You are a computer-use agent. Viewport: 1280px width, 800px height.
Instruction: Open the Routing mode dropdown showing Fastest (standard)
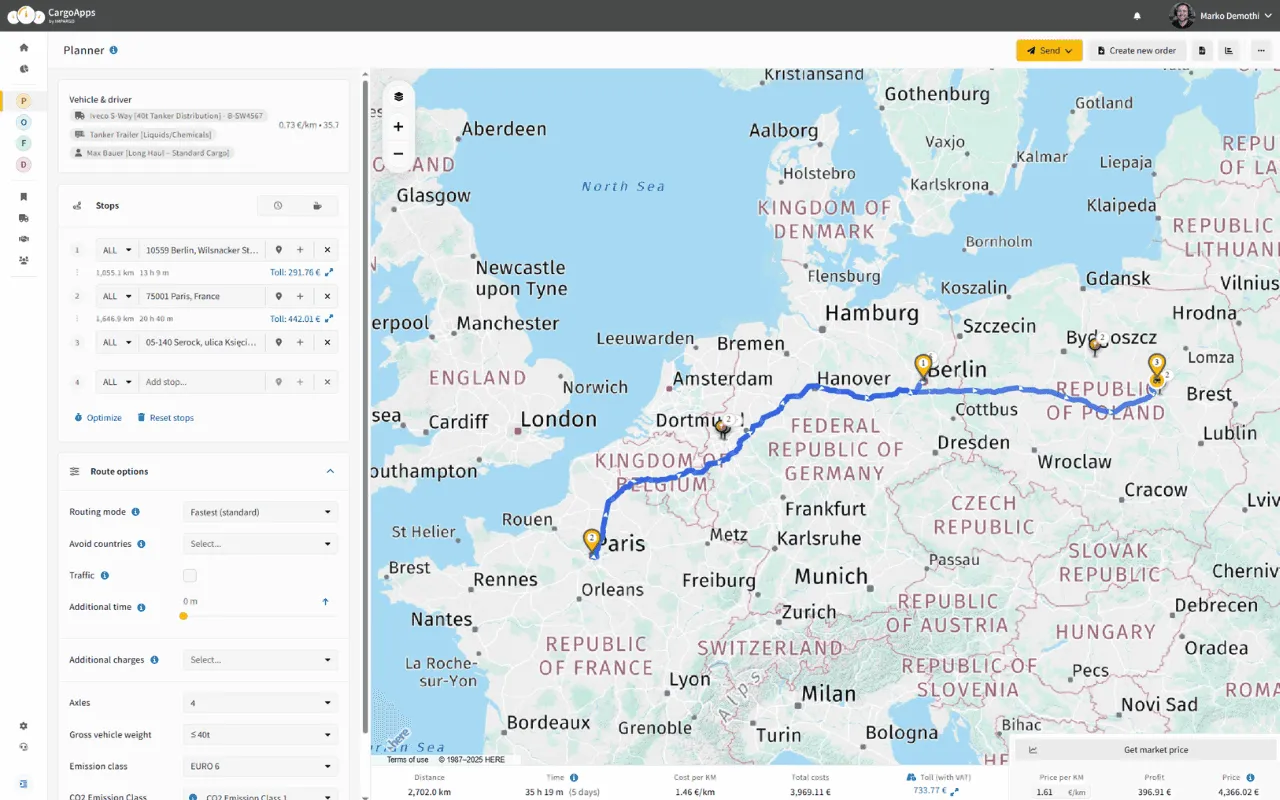tap(260, 511)
